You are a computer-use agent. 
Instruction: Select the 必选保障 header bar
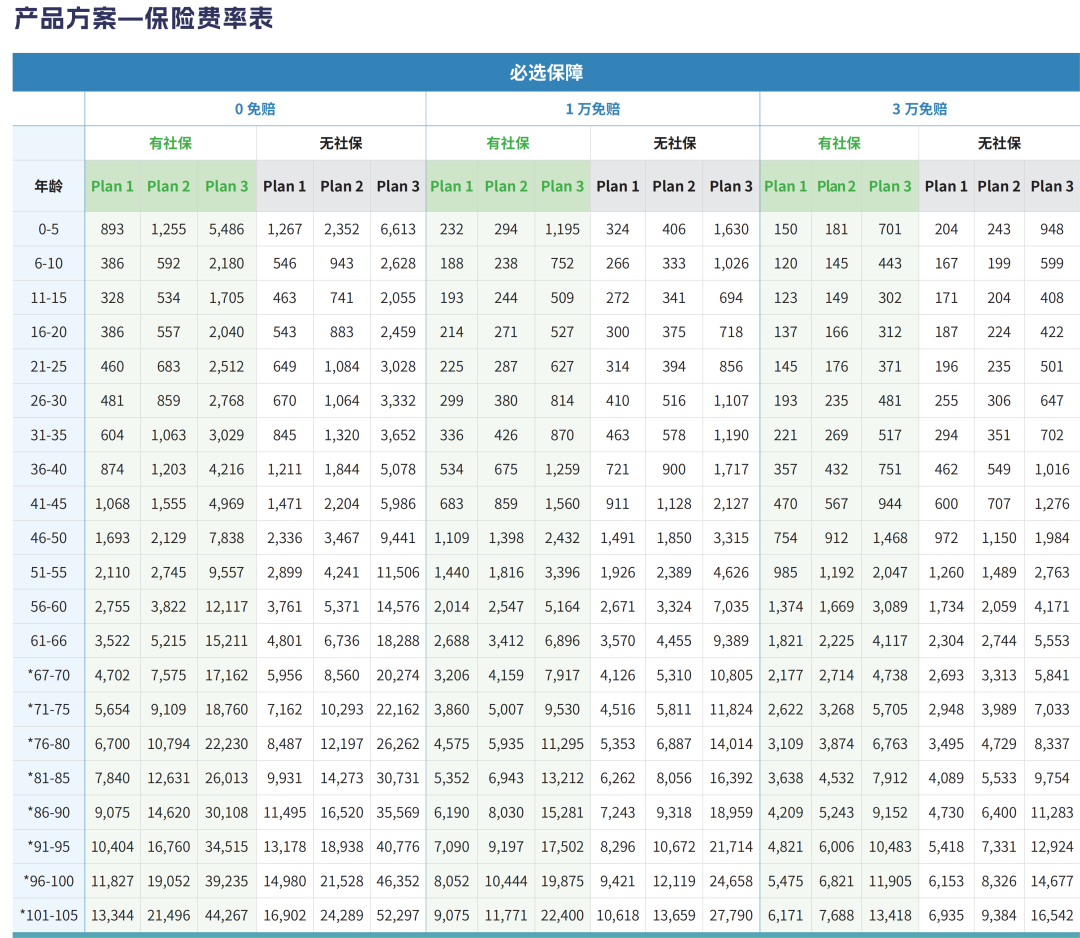point(546,72)
